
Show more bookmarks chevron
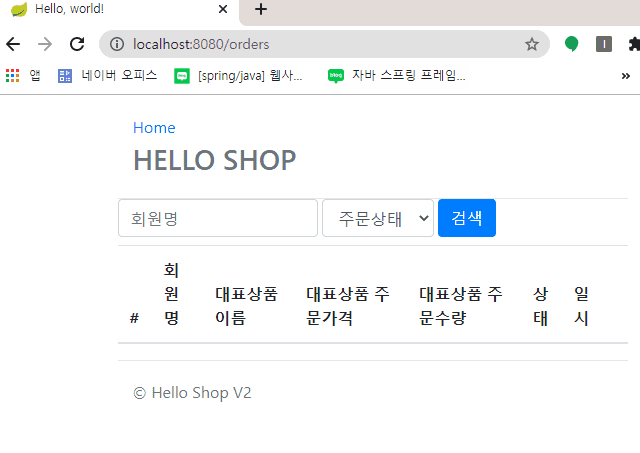tap(626, 76)
